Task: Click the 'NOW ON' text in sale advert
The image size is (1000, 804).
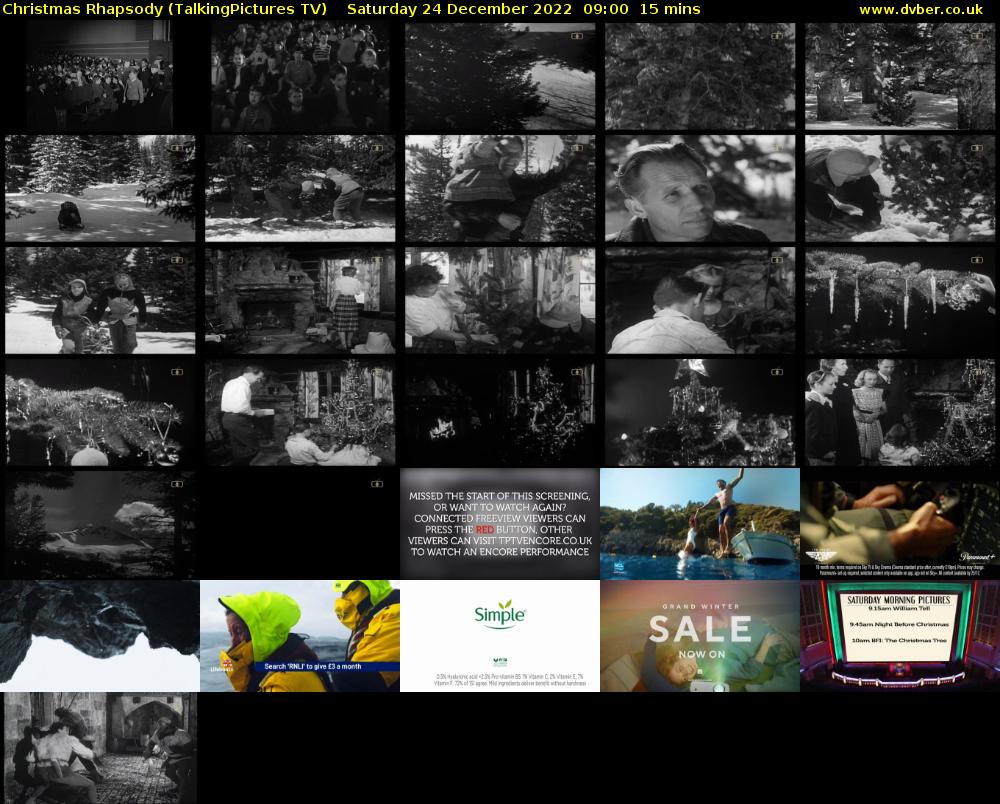Action: [x=702, y=654]
